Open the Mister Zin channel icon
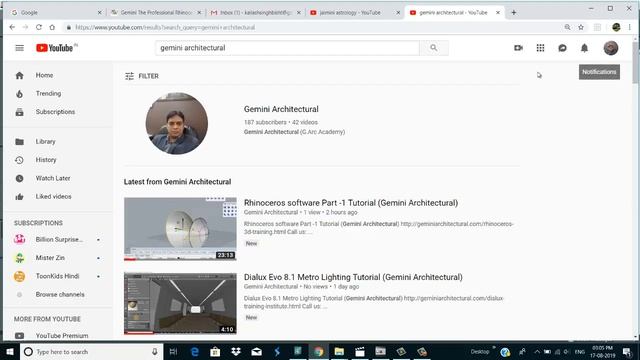 click(19, 258)
